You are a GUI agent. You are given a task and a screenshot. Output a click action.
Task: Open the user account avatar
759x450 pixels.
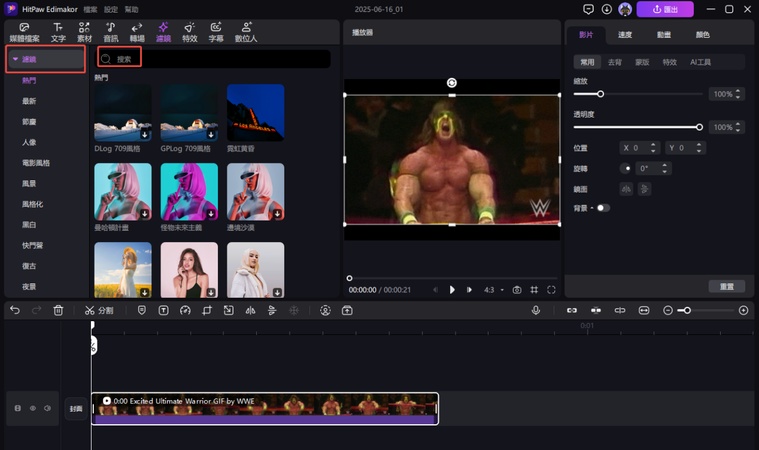coord(625,9)
